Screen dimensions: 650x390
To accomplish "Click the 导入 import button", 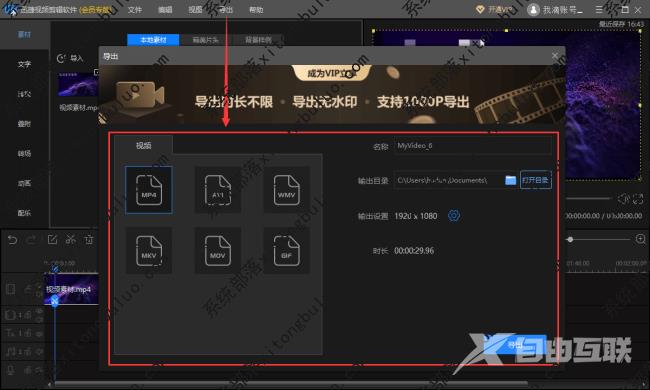I will (x=70, y=58).
